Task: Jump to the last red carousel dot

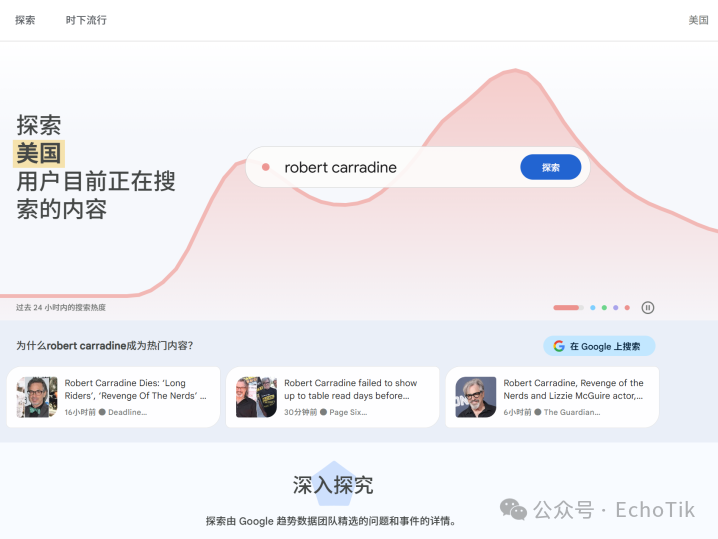Action: click(x=627, y=308)
